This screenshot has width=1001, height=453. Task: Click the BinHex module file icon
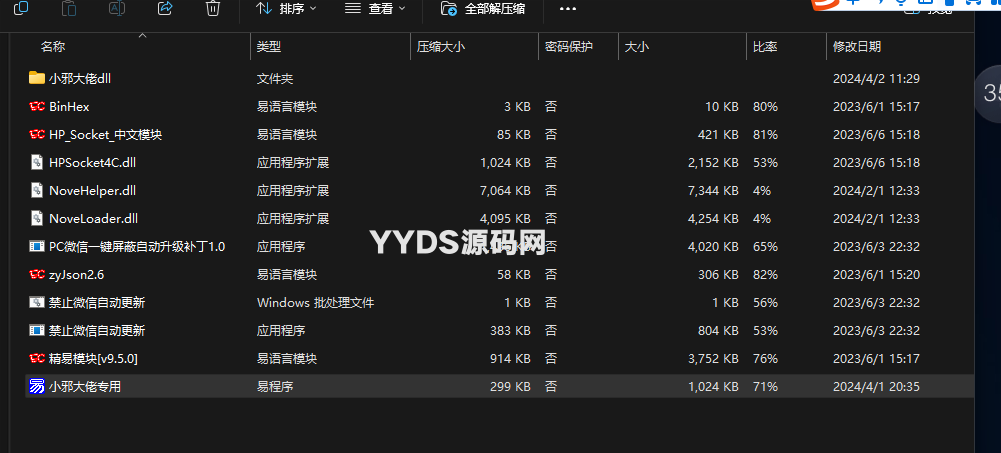[x=37, y=106]
